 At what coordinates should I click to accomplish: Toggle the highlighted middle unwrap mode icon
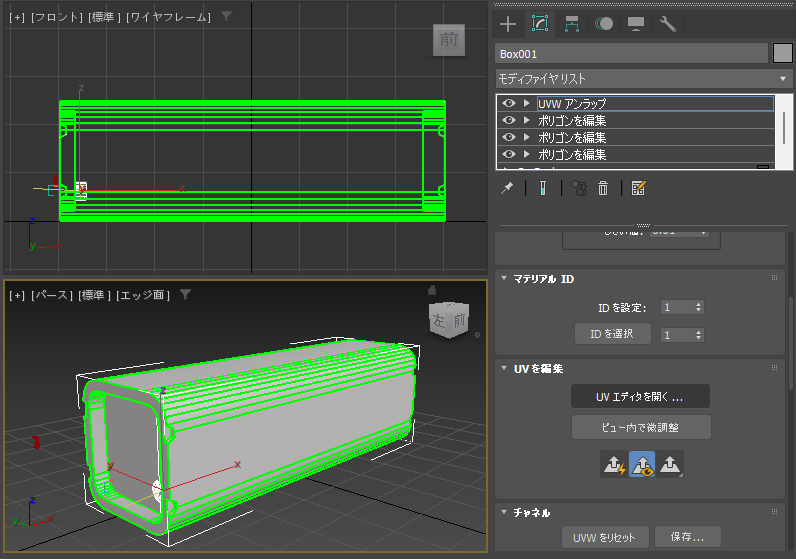pos(641,464)
